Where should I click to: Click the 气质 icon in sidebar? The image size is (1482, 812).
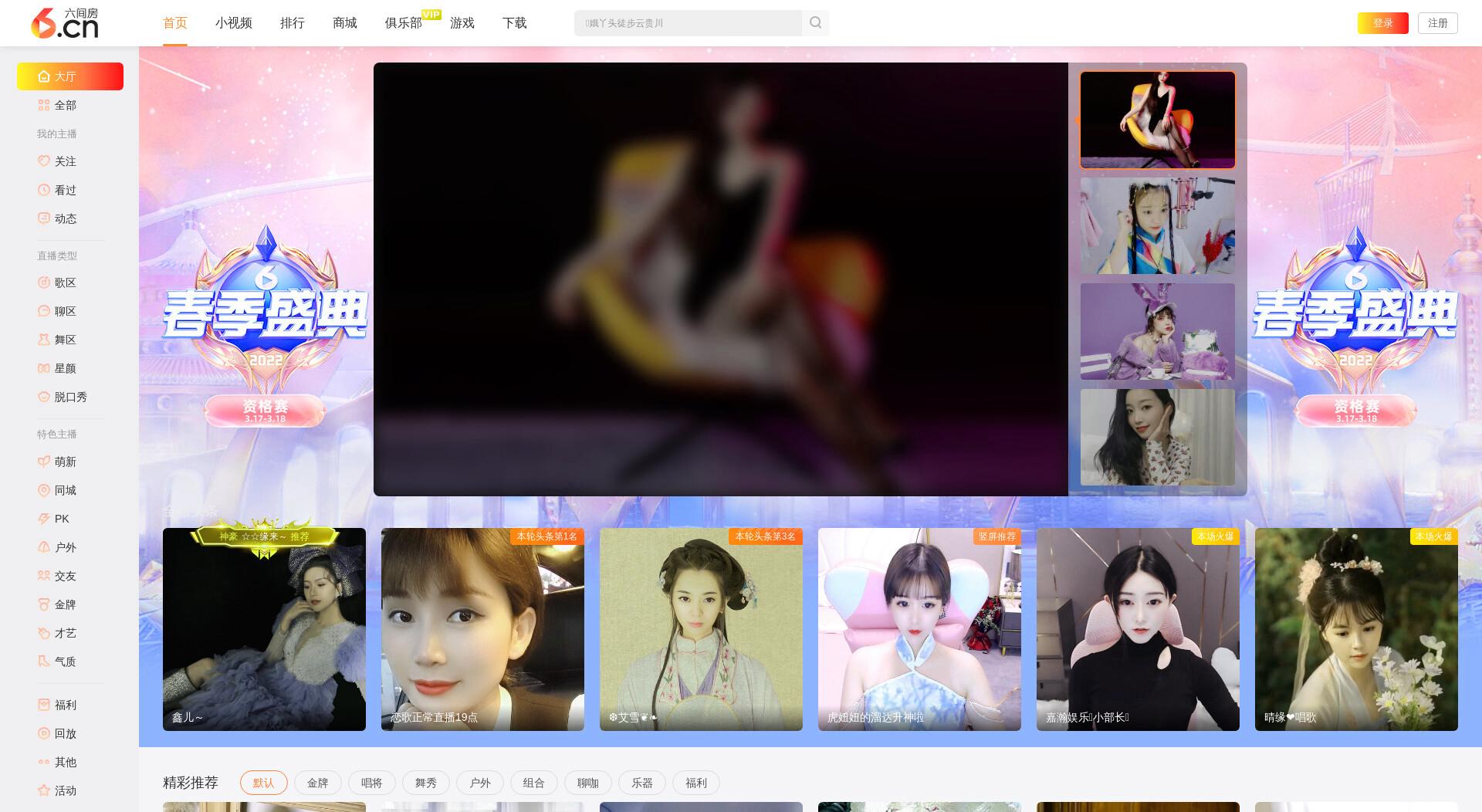point(44,661)
